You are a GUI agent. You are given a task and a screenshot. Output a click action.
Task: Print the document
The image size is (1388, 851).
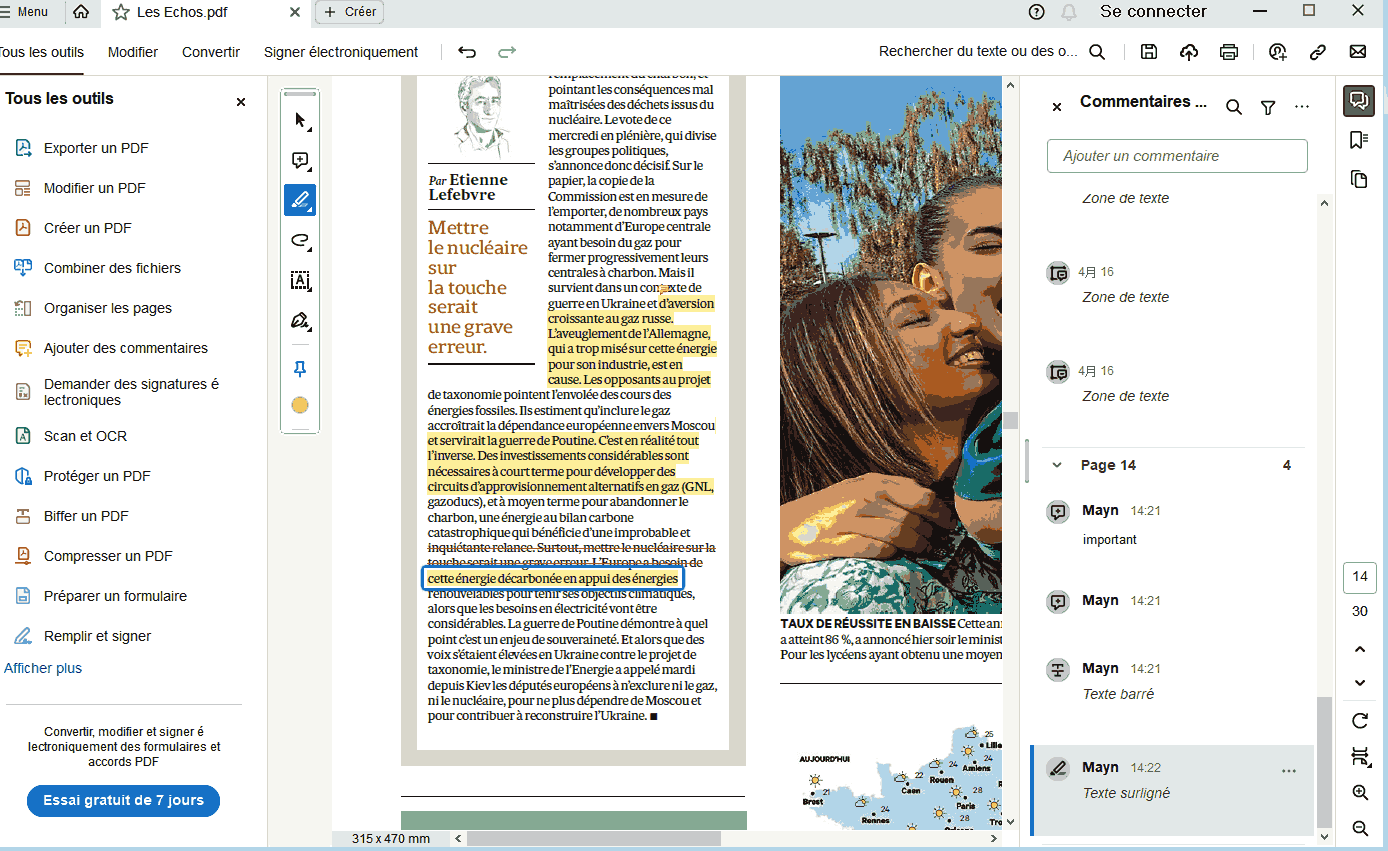(1229, 52)
